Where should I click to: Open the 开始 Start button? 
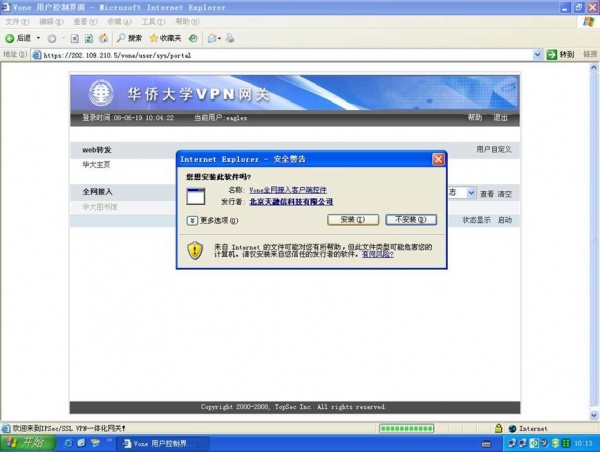pyautogui.click(x=27, y=443)
